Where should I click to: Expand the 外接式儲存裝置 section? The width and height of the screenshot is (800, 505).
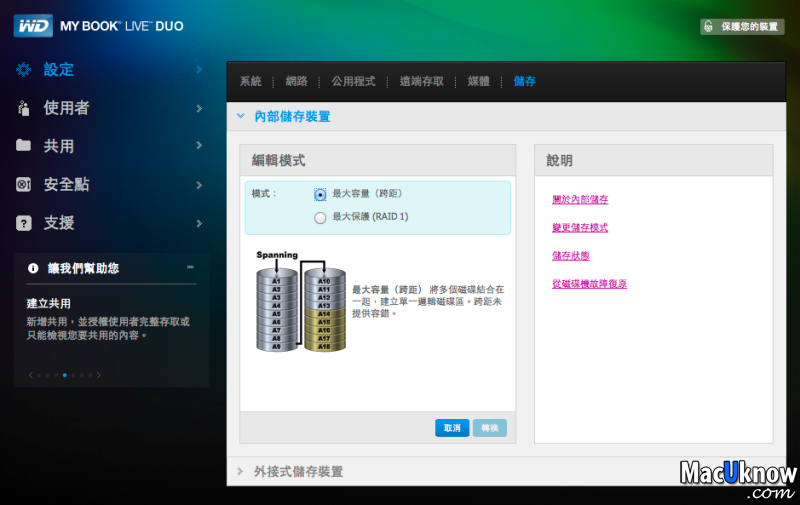(x=240, y=471)
